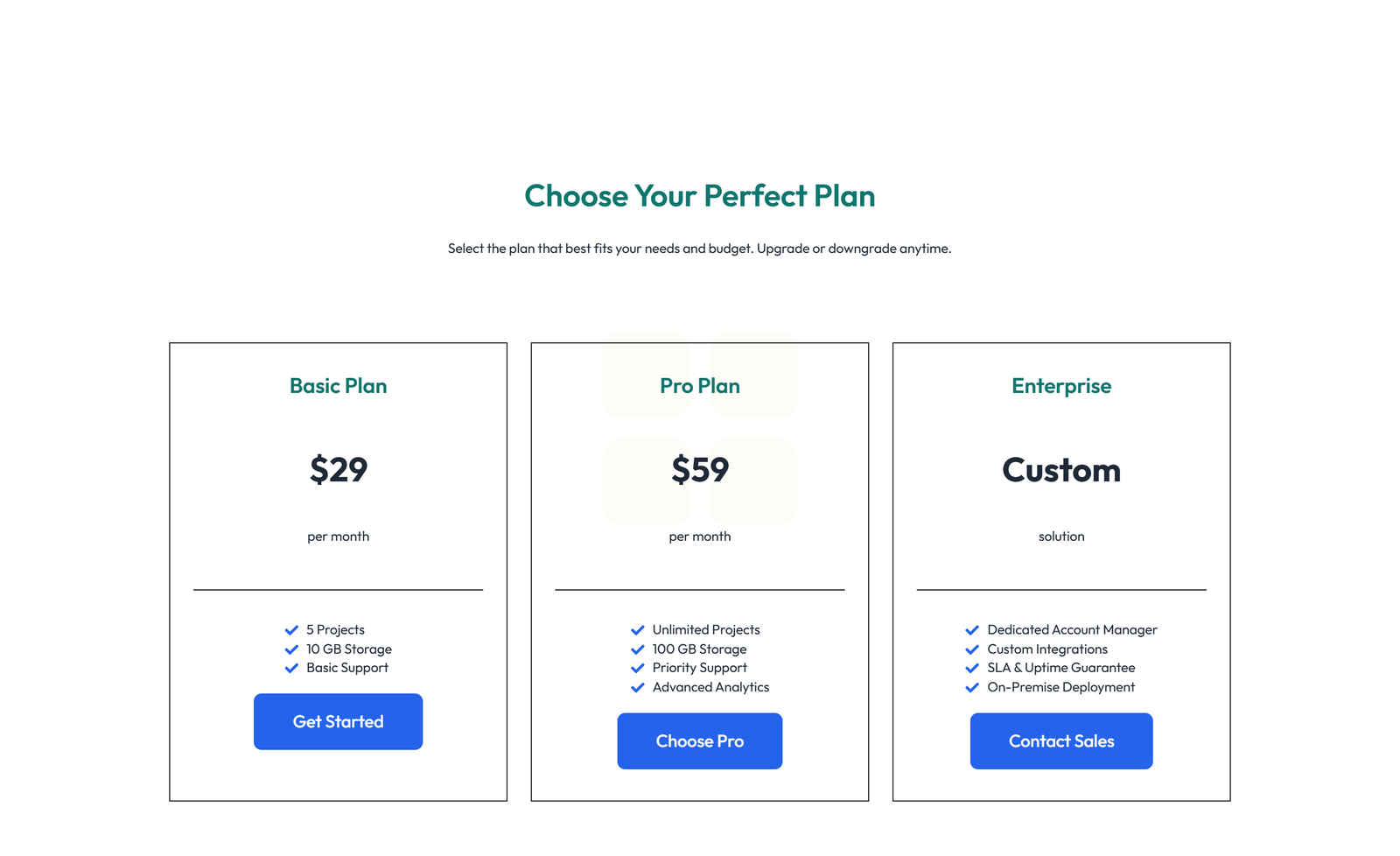Click the $29 price text
The image size is (1400, 856).
coord(338,469)
